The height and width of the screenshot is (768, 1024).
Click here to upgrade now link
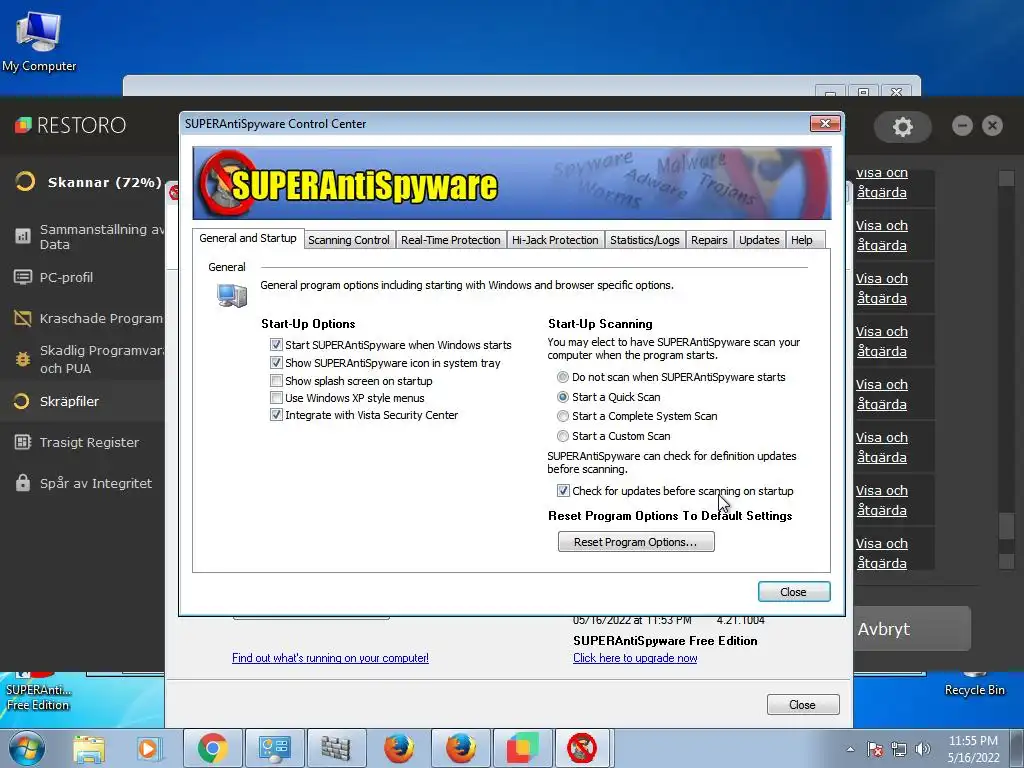coord(635,658)
